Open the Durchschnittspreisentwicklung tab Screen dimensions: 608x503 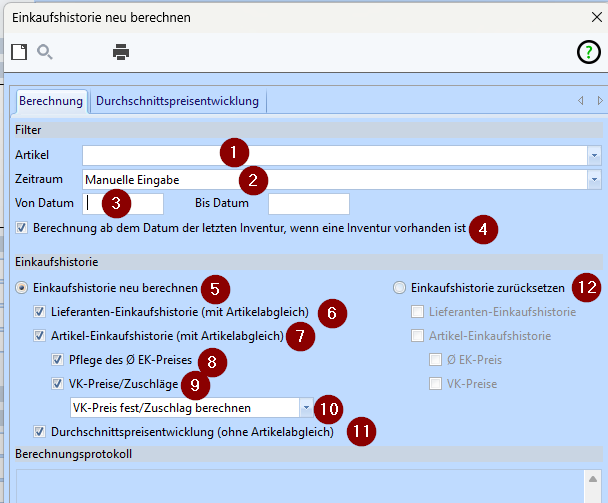177,101
